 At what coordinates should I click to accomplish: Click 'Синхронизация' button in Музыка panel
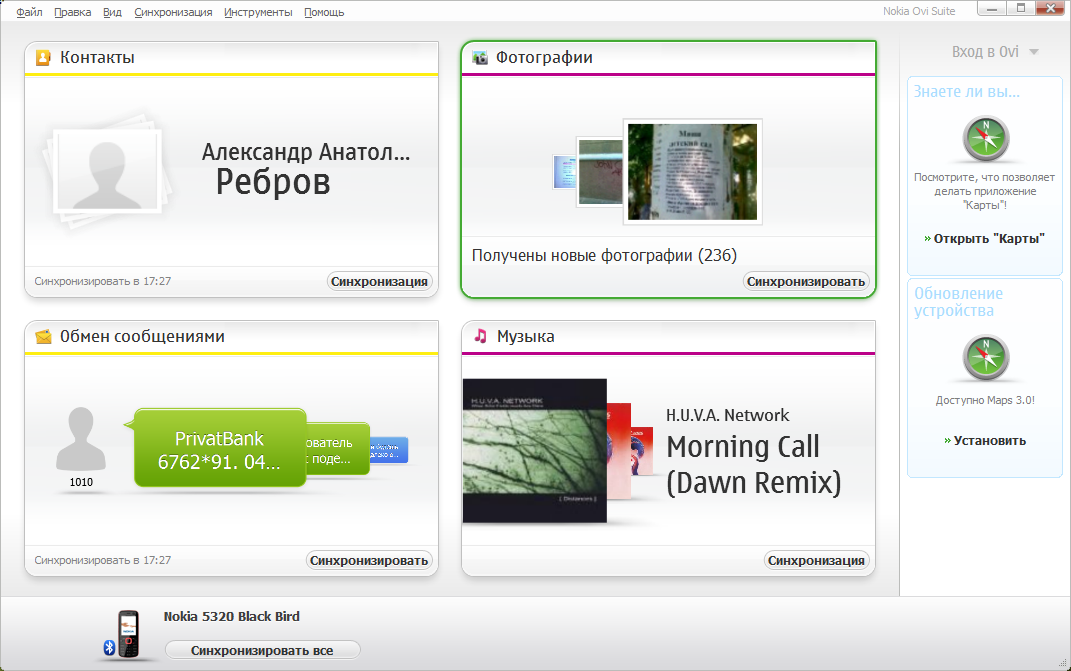pos(816,560)
